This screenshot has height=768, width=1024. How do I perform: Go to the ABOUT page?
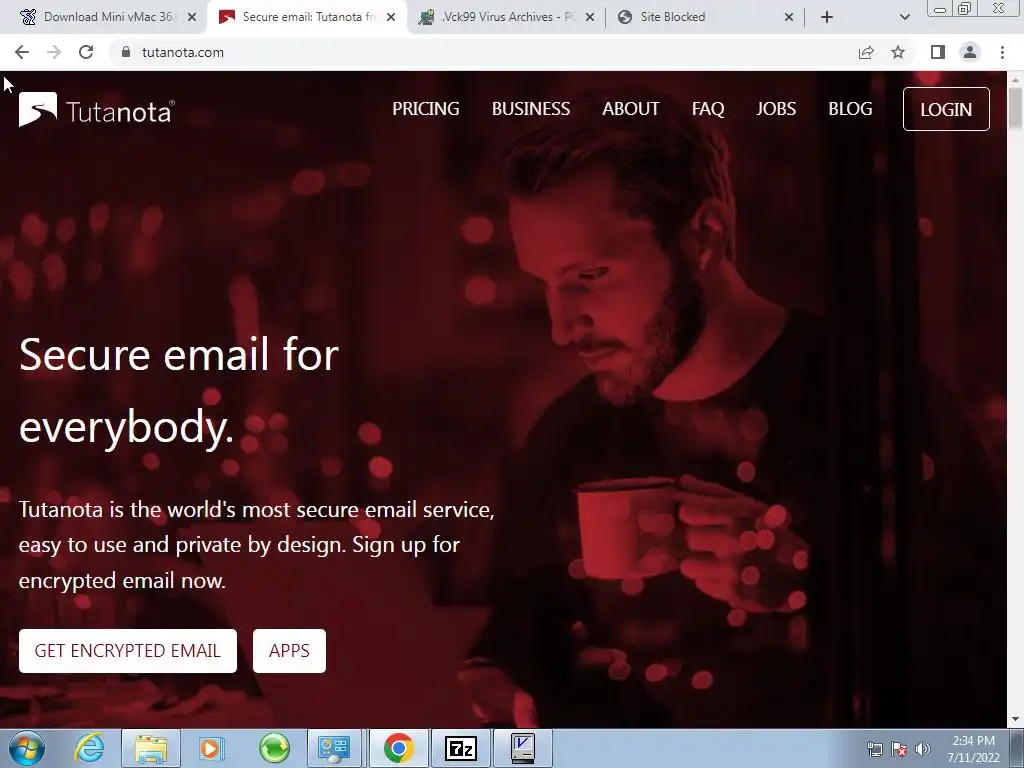(x=631, y=109)
